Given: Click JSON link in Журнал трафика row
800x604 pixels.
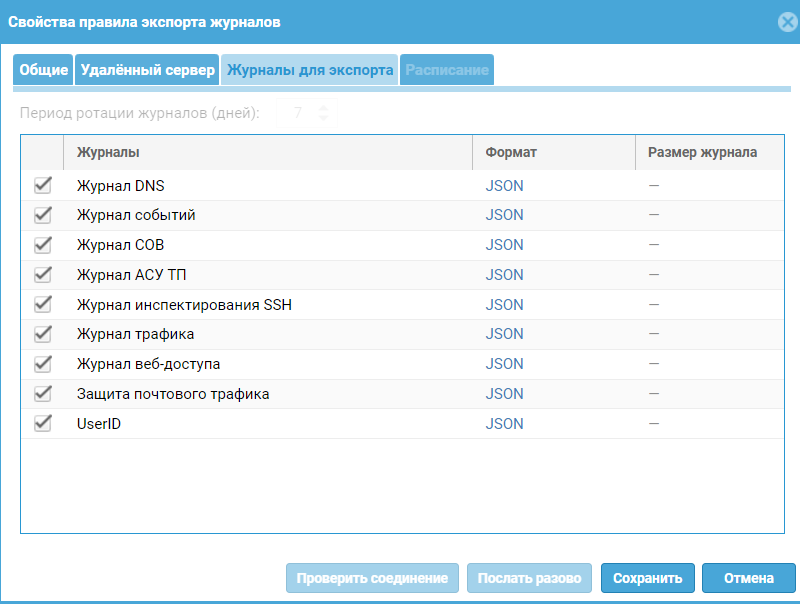Looking at the screenshot, I should click(503, 334).
